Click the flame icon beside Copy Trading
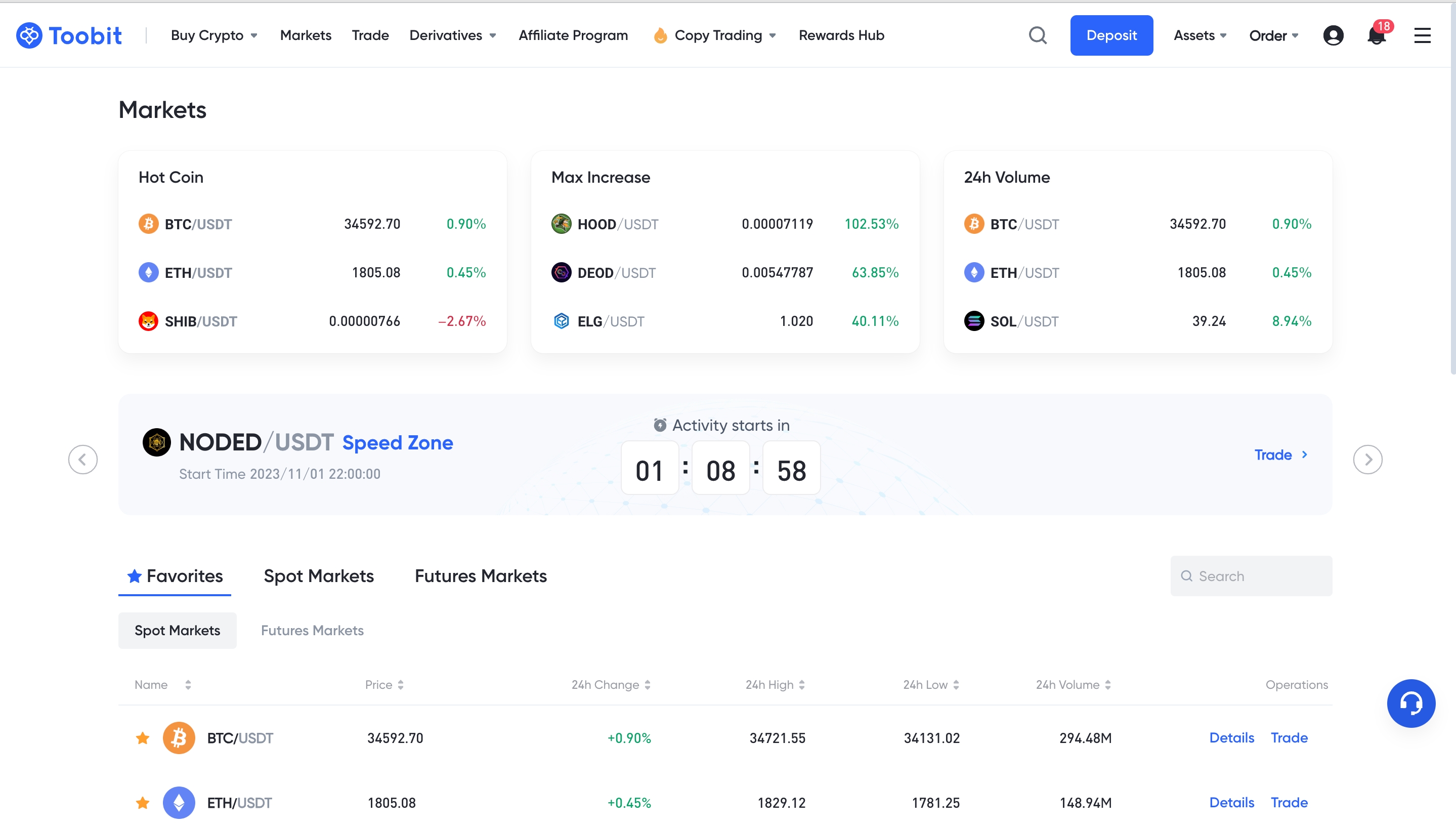Screen dimensions: 1456x826 point(660,35)
